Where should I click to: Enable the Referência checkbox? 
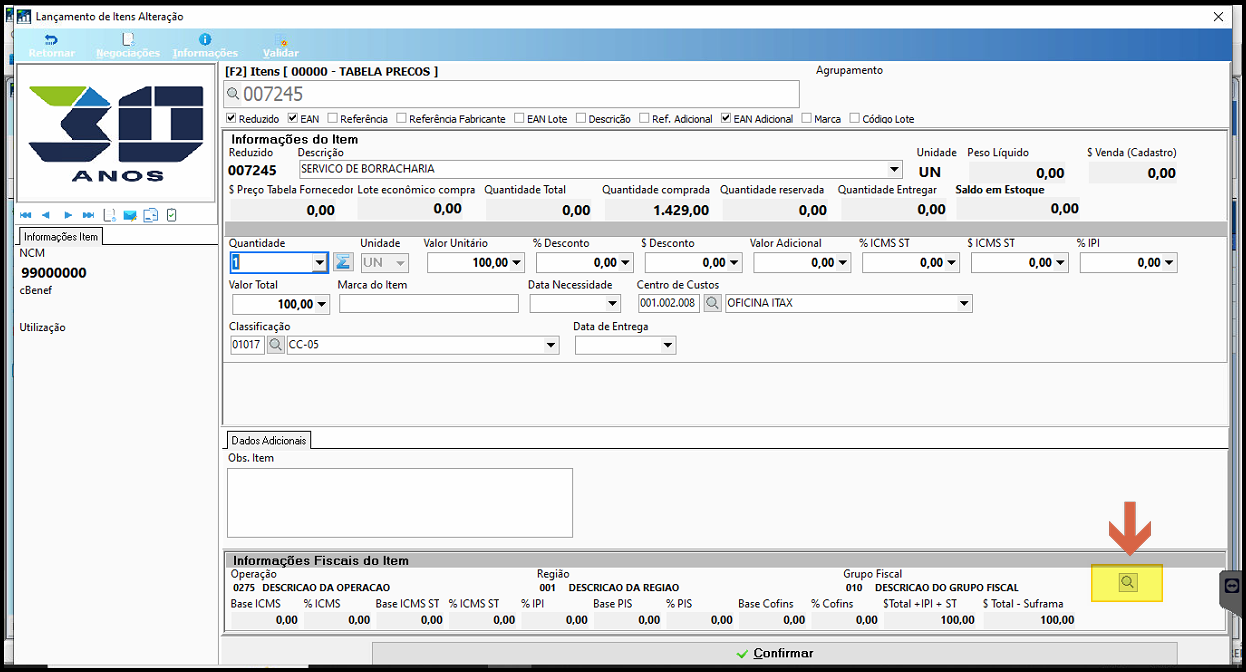tap(333, 118)
